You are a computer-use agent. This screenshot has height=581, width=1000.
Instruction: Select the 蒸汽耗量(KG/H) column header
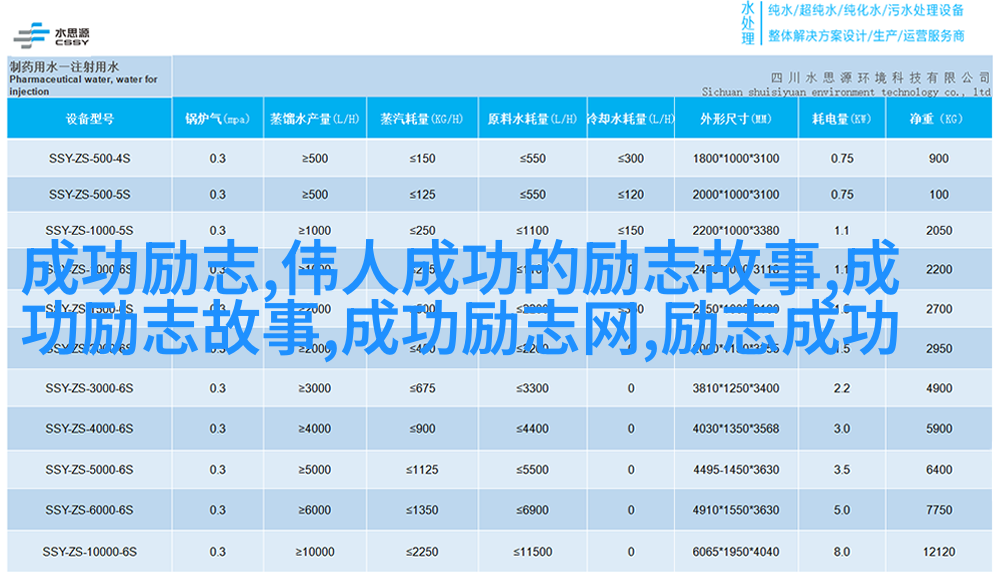[x=422, y=119]
